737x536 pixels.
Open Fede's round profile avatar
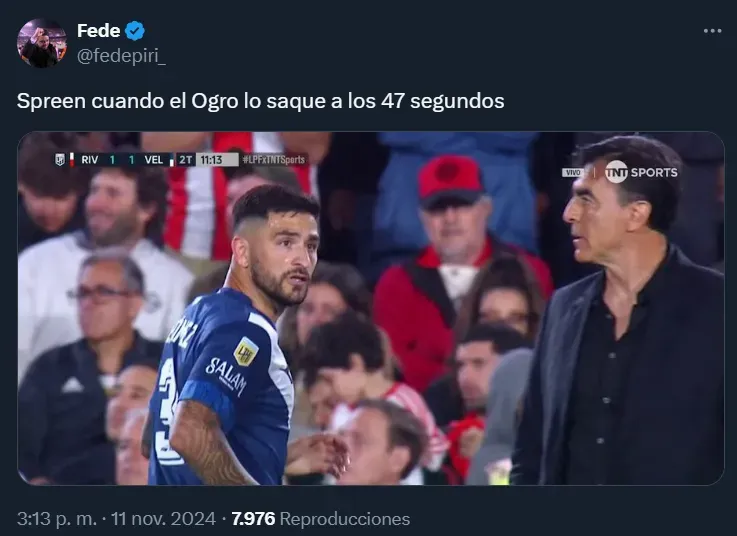42,43
